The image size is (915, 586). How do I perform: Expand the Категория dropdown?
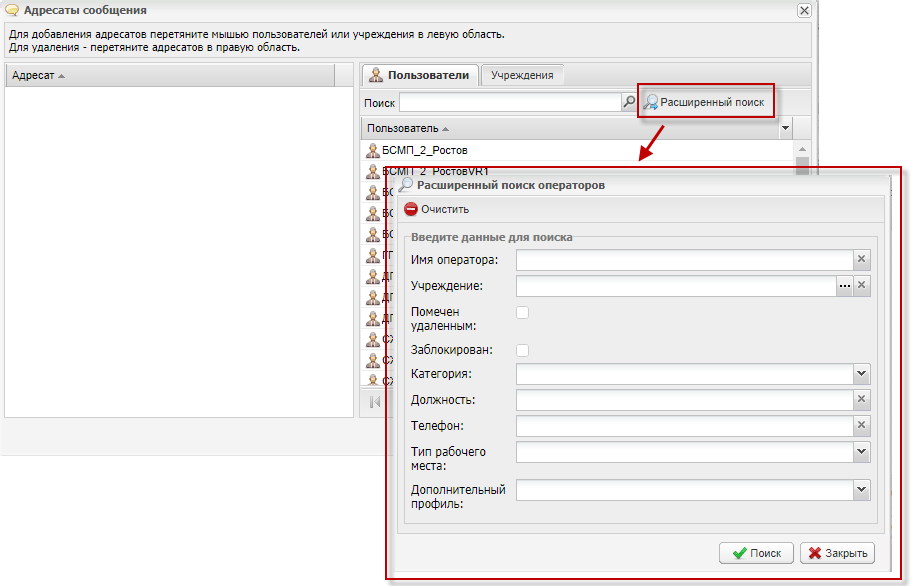coord(862,374)
